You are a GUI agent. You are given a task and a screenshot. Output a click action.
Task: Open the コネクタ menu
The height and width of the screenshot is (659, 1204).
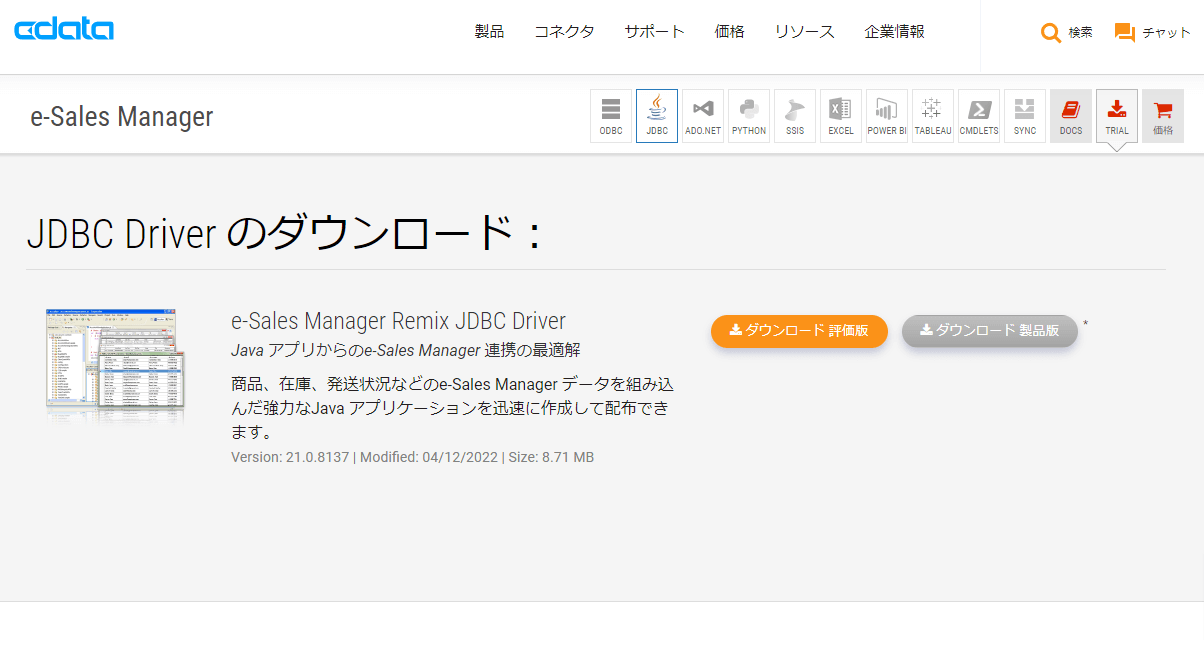[x=564, y=32]
